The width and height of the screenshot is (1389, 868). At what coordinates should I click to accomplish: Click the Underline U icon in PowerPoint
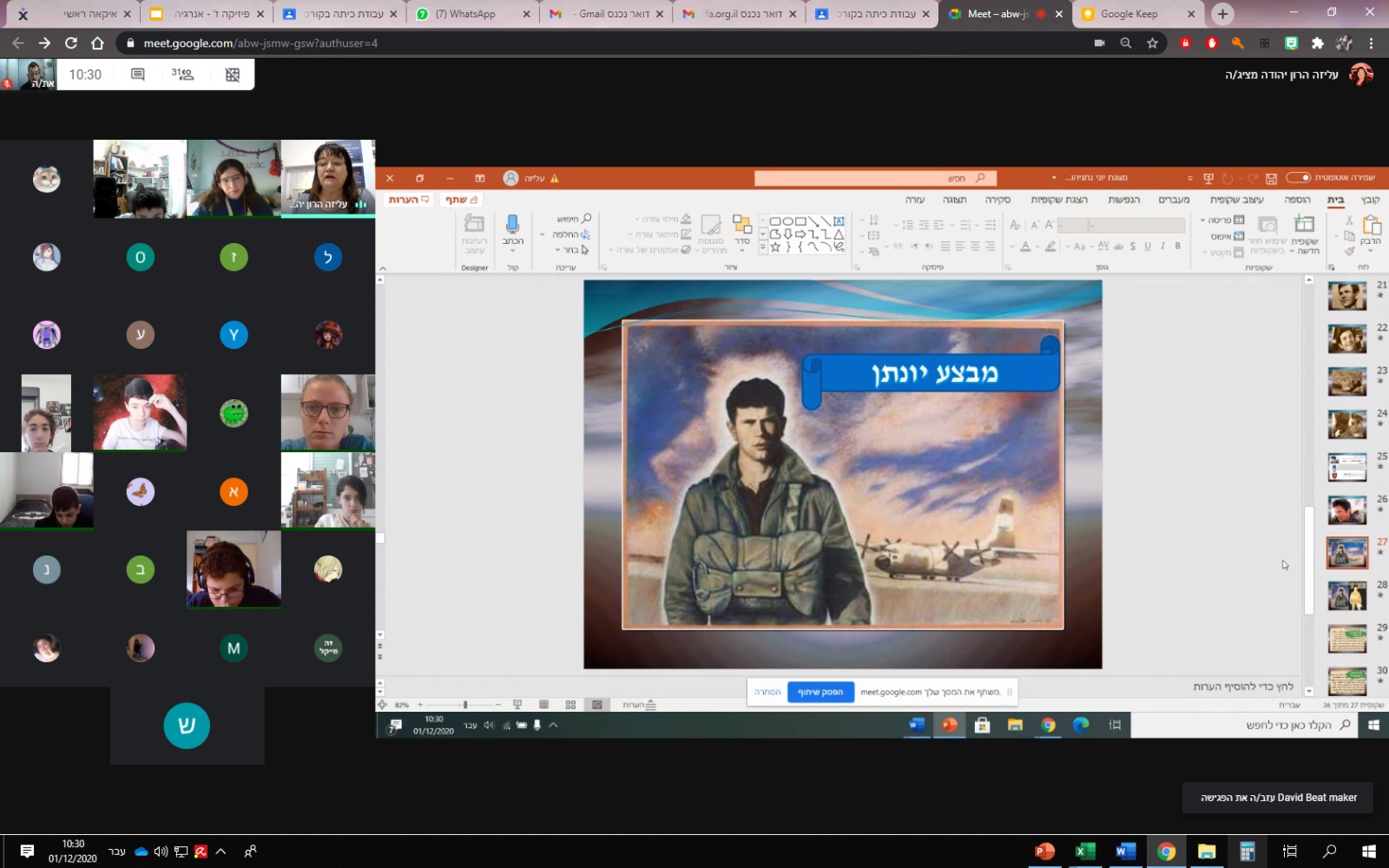tap(1148, 246)
